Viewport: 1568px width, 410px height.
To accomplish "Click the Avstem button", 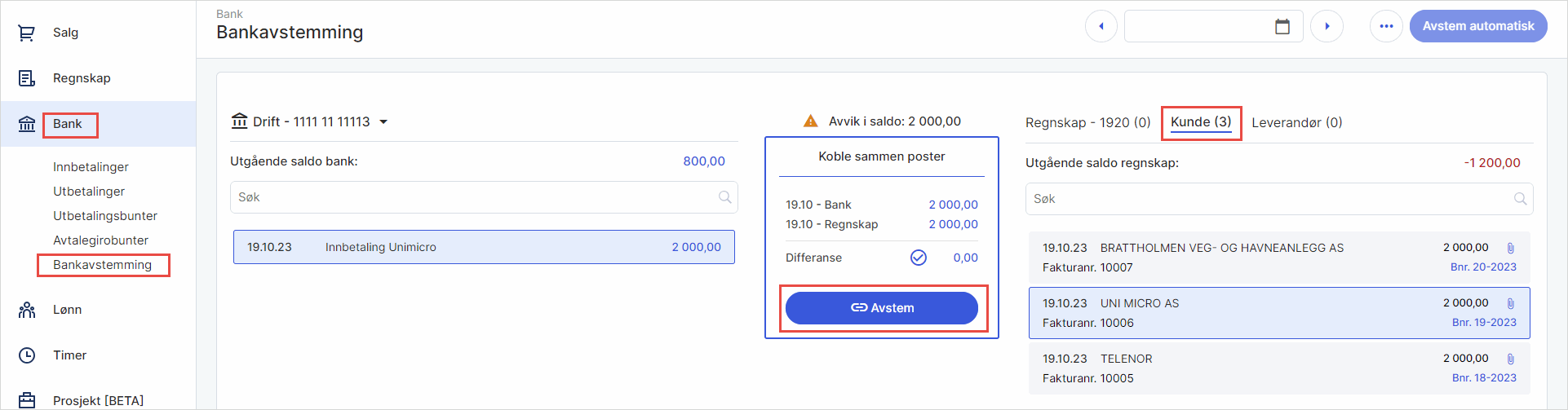I will [x=881, y=308].
